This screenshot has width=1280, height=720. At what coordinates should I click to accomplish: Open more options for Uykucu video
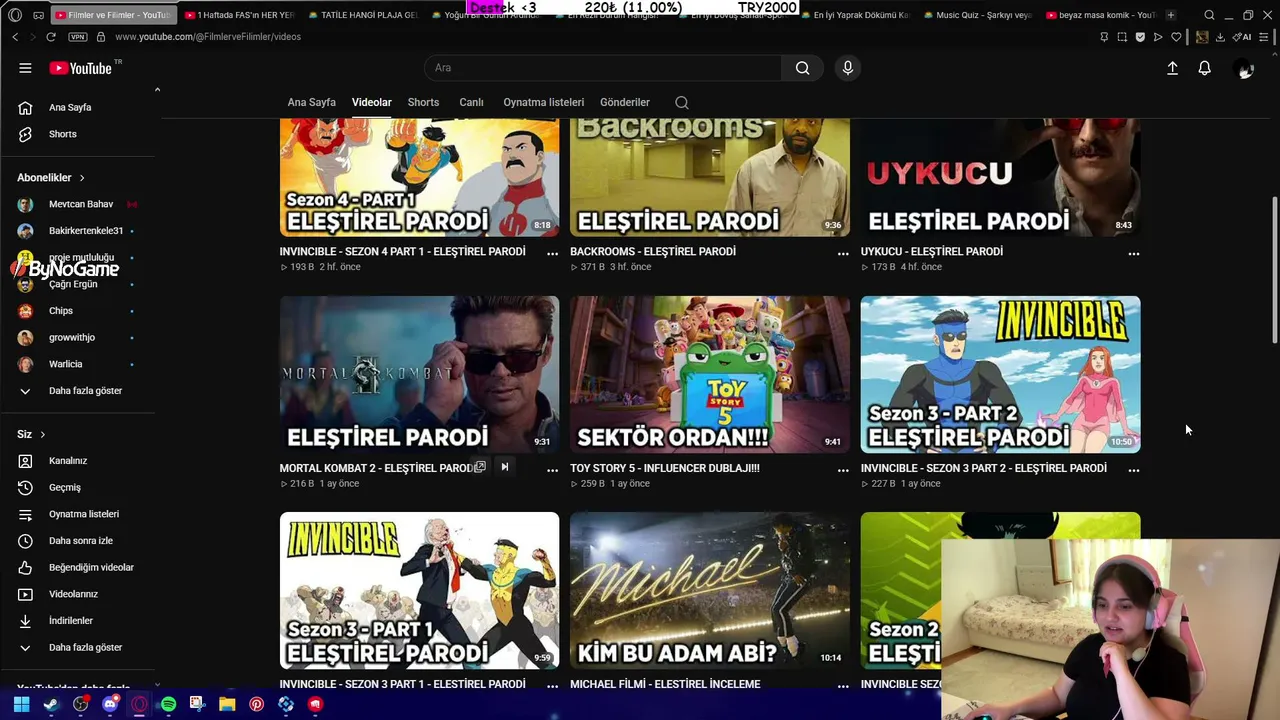[1133, 254]
